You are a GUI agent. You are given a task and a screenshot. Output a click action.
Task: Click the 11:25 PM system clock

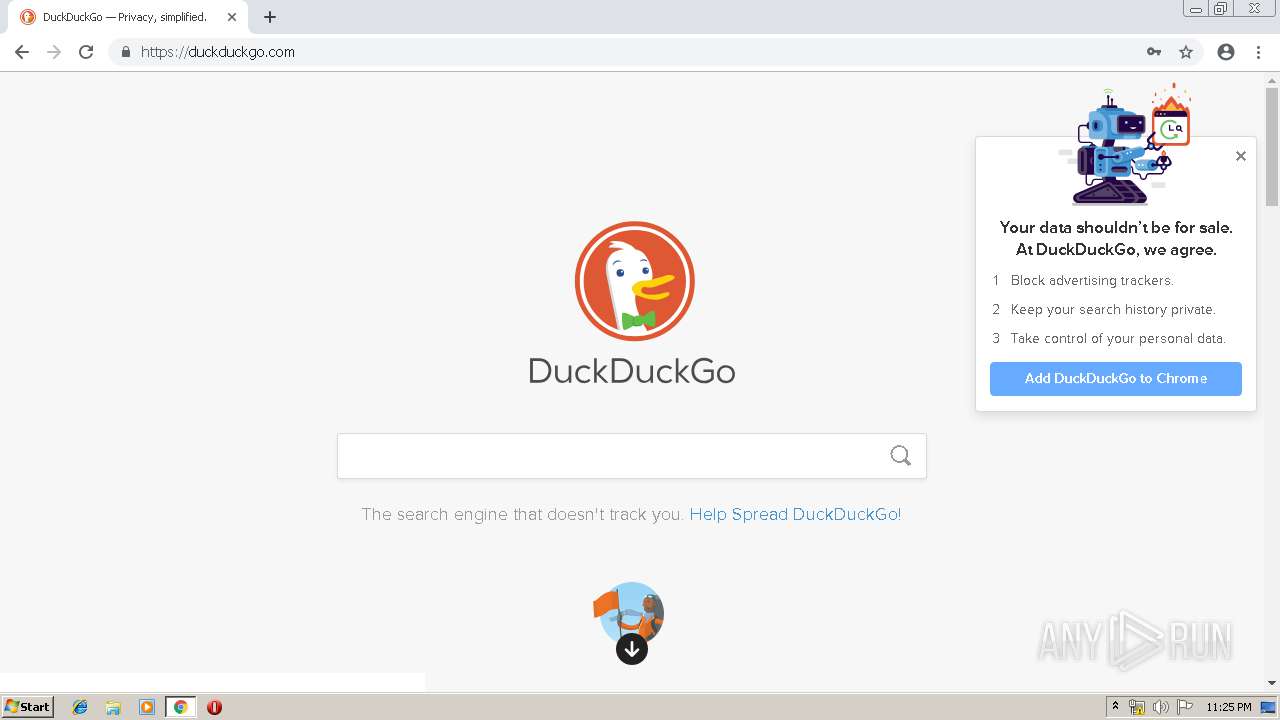pos(1229,707)
